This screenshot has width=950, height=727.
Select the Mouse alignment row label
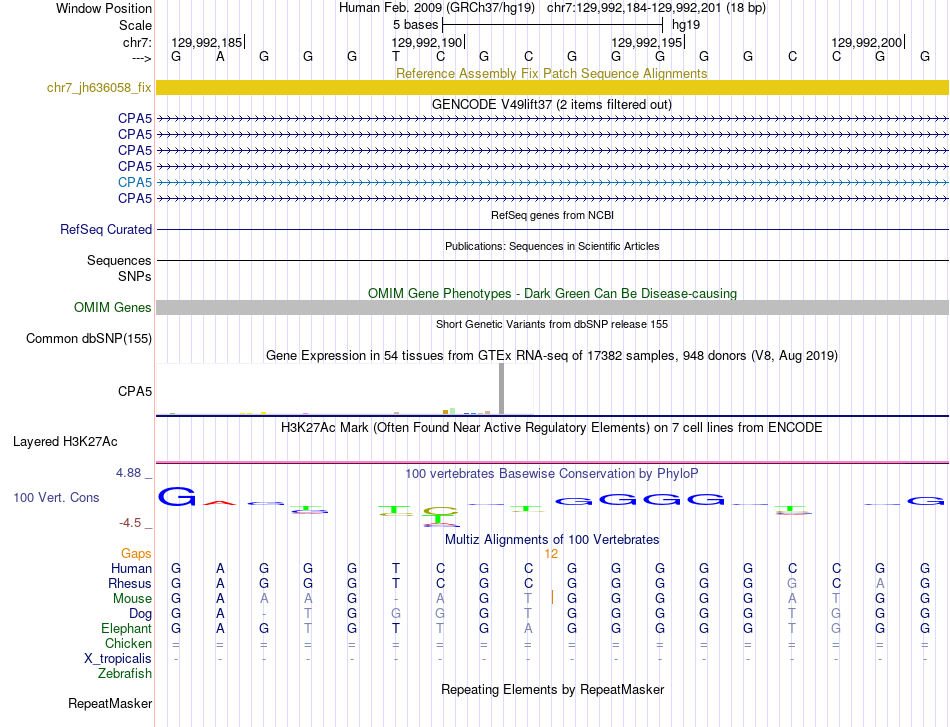[x=132, y=599]
